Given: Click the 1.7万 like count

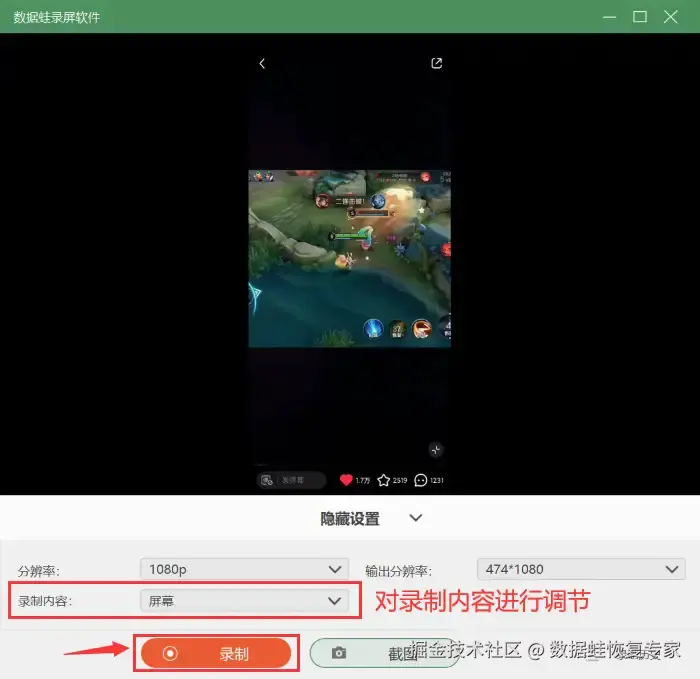Looking at the screenshot, I should [362, 480].
